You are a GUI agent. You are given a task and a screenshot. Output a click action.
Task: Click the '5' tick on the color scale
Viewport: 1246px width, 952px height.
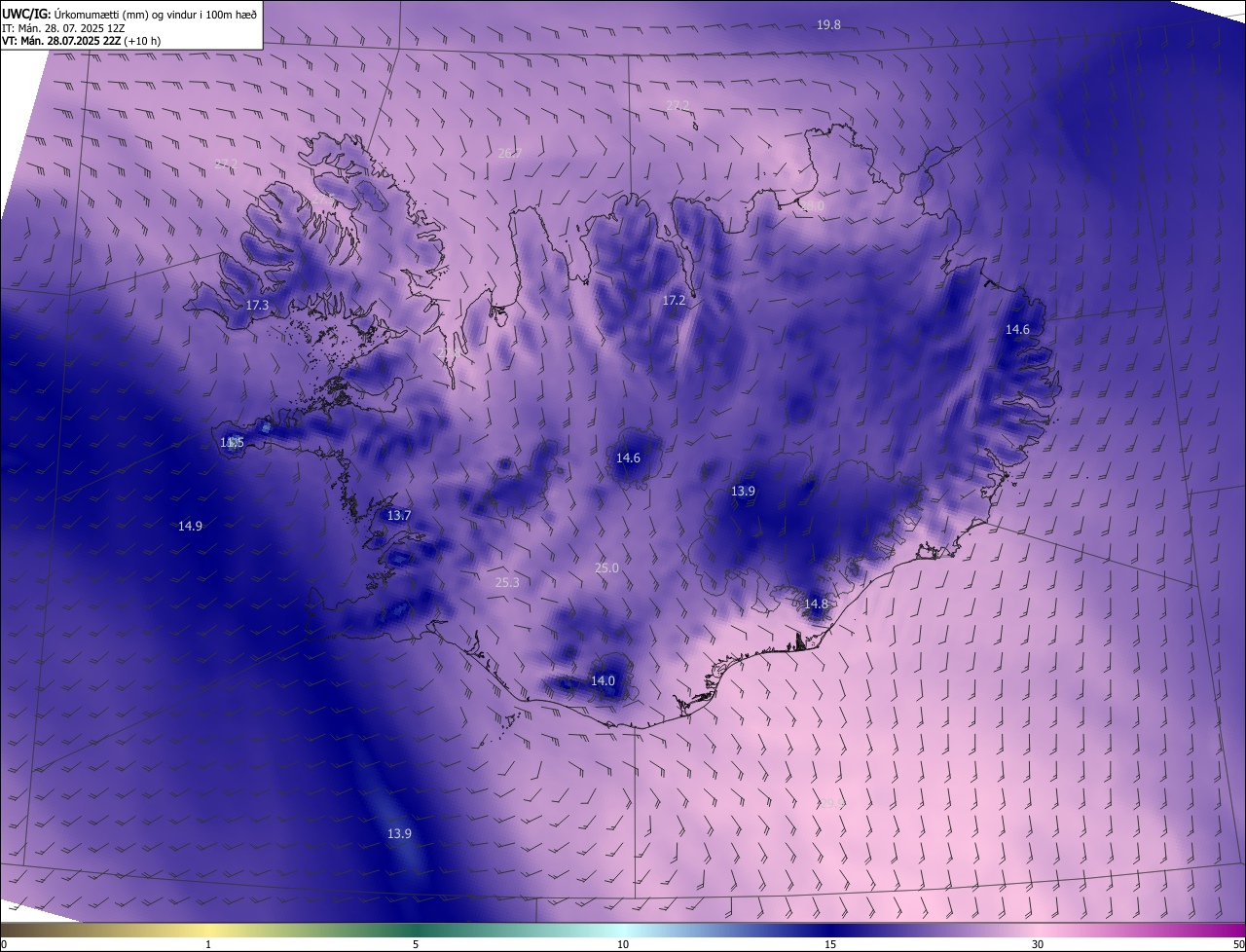[416, 944]
